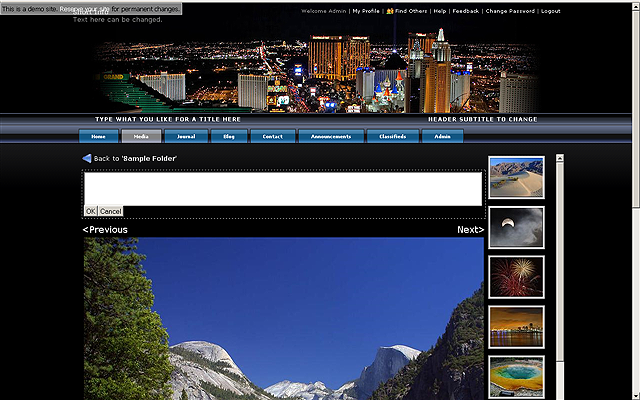Go to the Next photo
This screenshot has width=640, height=400.
click(x=470, y=230)
